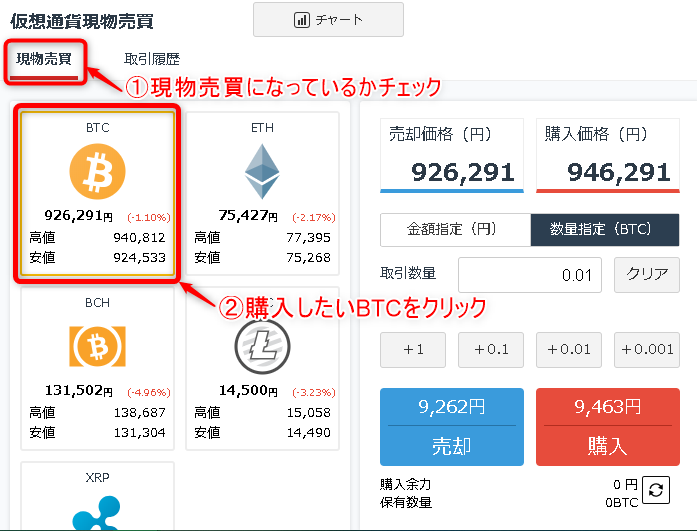Click the refresh balance icon
Viewport: 697px width, 531px height.
656,490
